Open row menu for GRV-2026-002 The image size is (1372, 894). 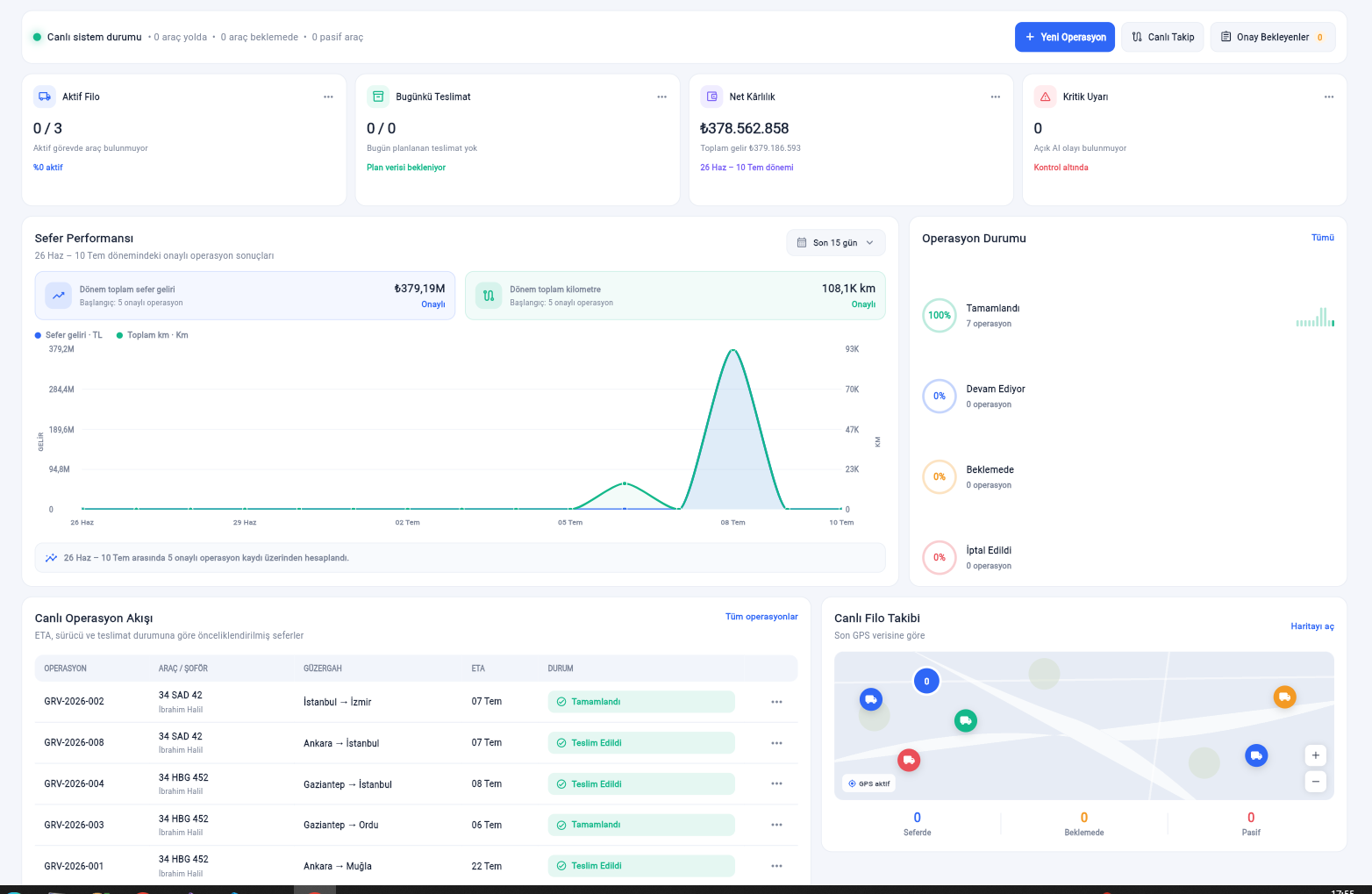pyautogui.click(x=776, y=702)
